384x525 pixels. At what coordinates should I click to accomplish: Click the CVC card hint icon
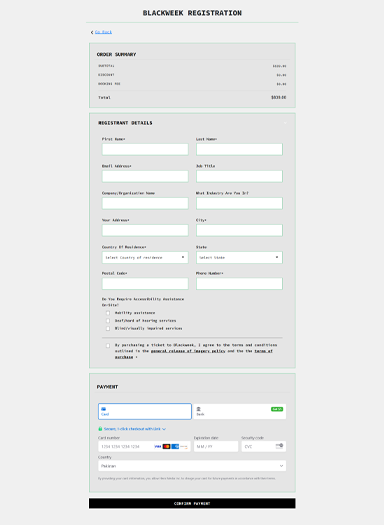point(279,446)
